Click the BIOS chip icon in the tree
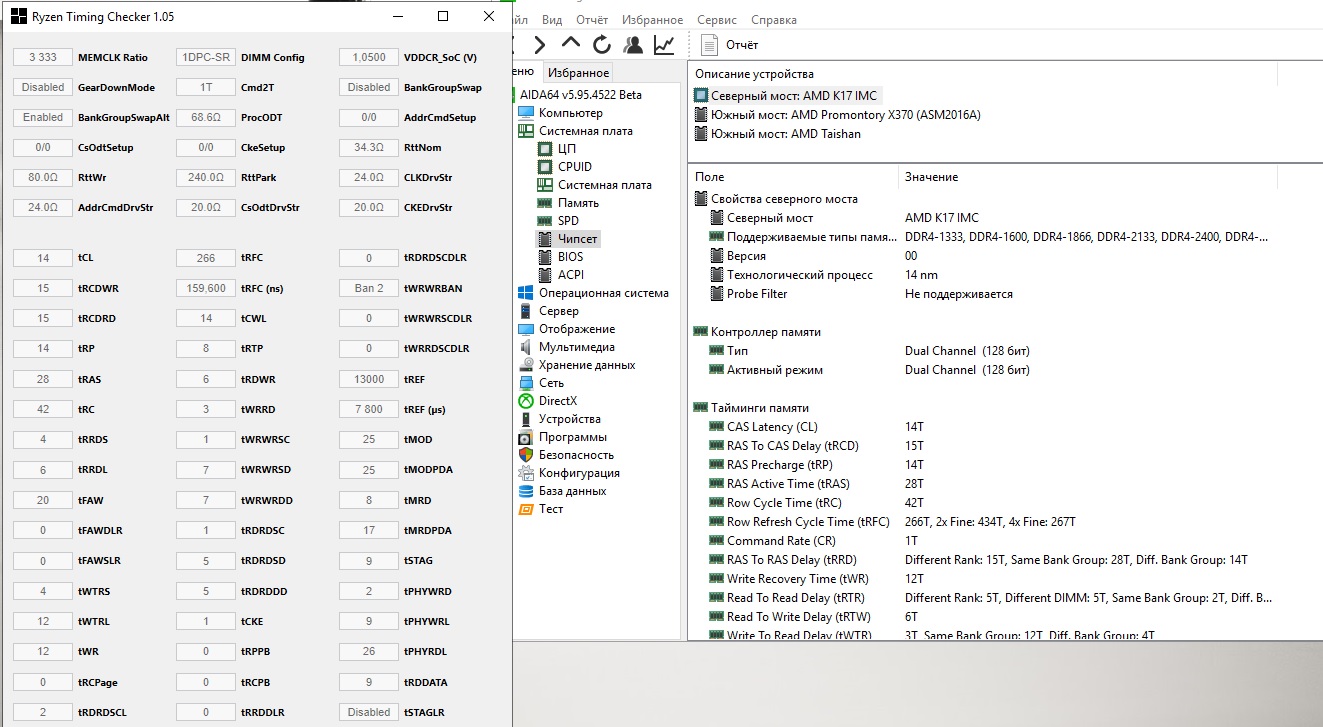The image size is (1323, 727). click(x=545, y=257)
